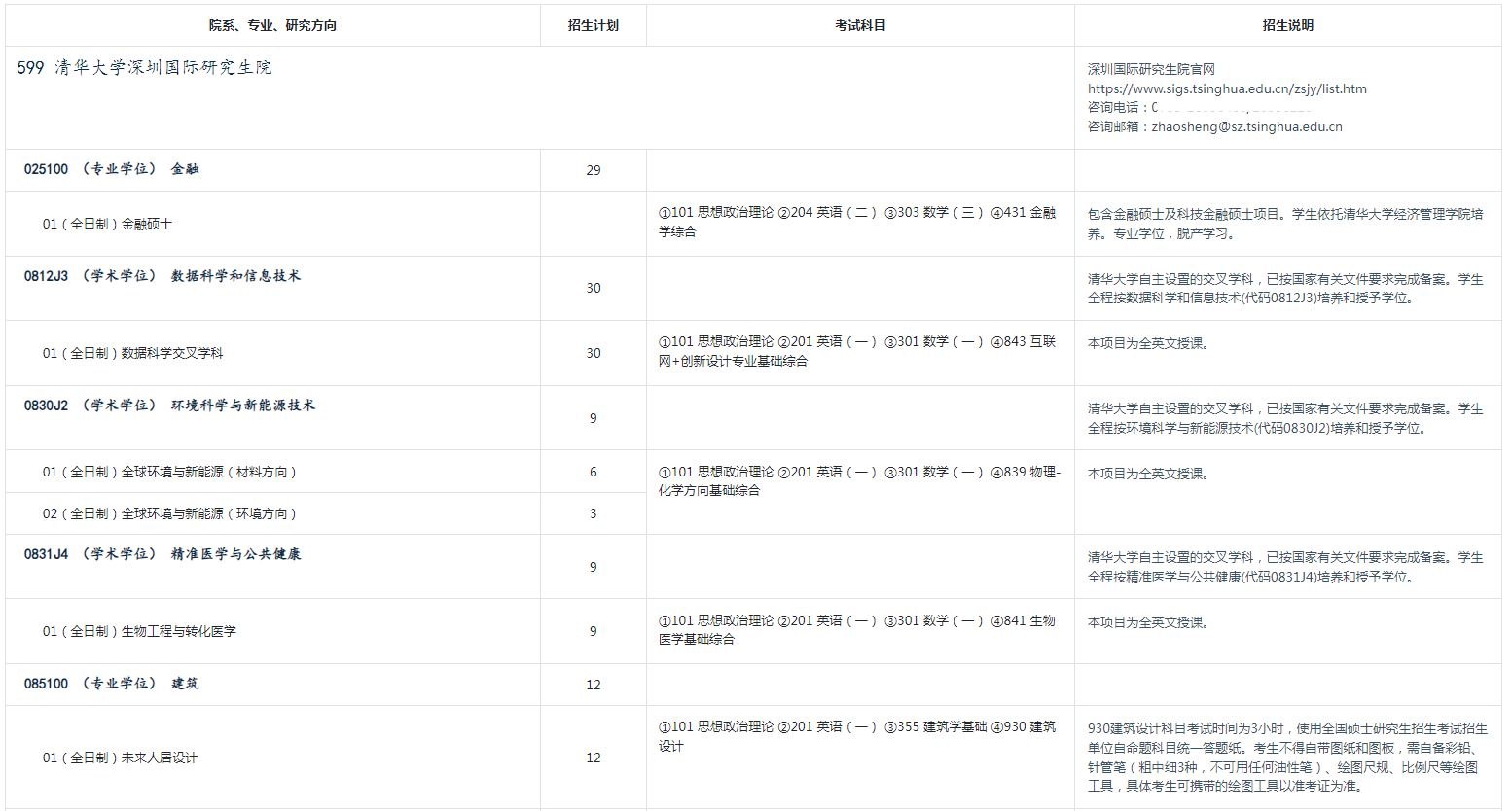Select the 0831J4 精准医学与公共健康 heading
Screen dimensions: 1512x811
point(162,554)
